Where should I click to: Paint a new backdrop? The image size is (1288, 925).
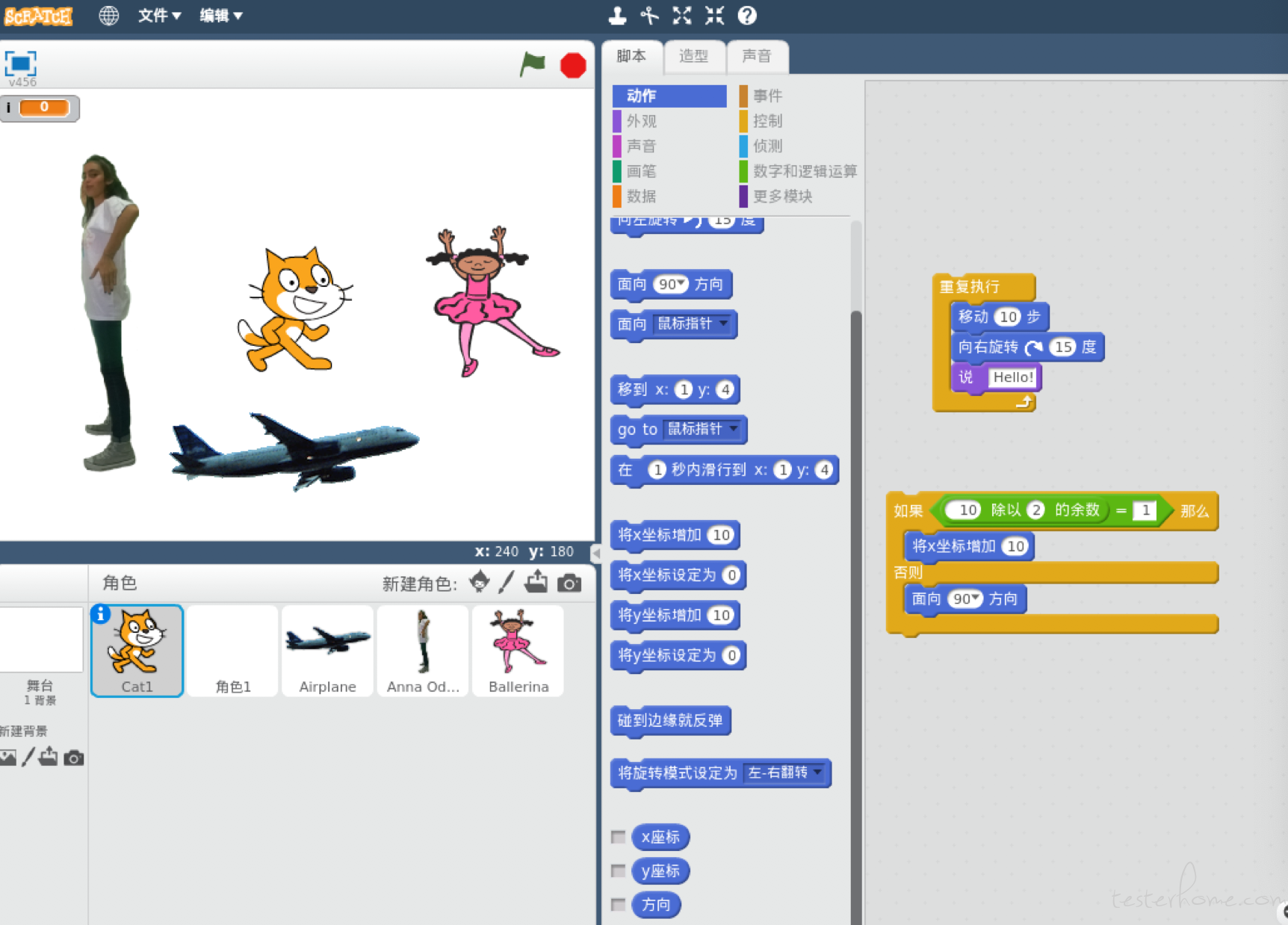(28, 757)
